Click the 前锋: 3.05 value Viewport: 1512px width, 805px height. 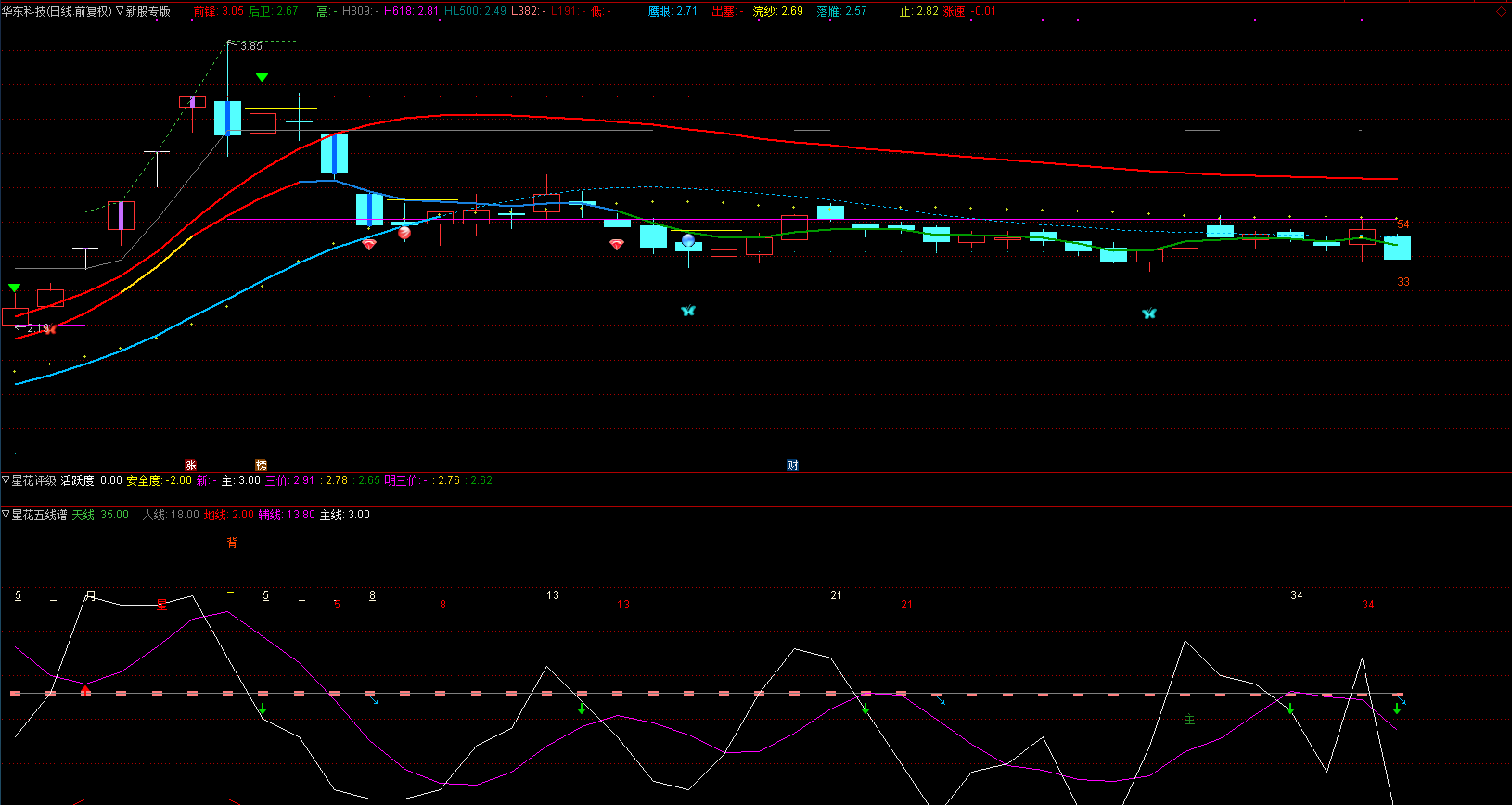[x=219, y=11]
